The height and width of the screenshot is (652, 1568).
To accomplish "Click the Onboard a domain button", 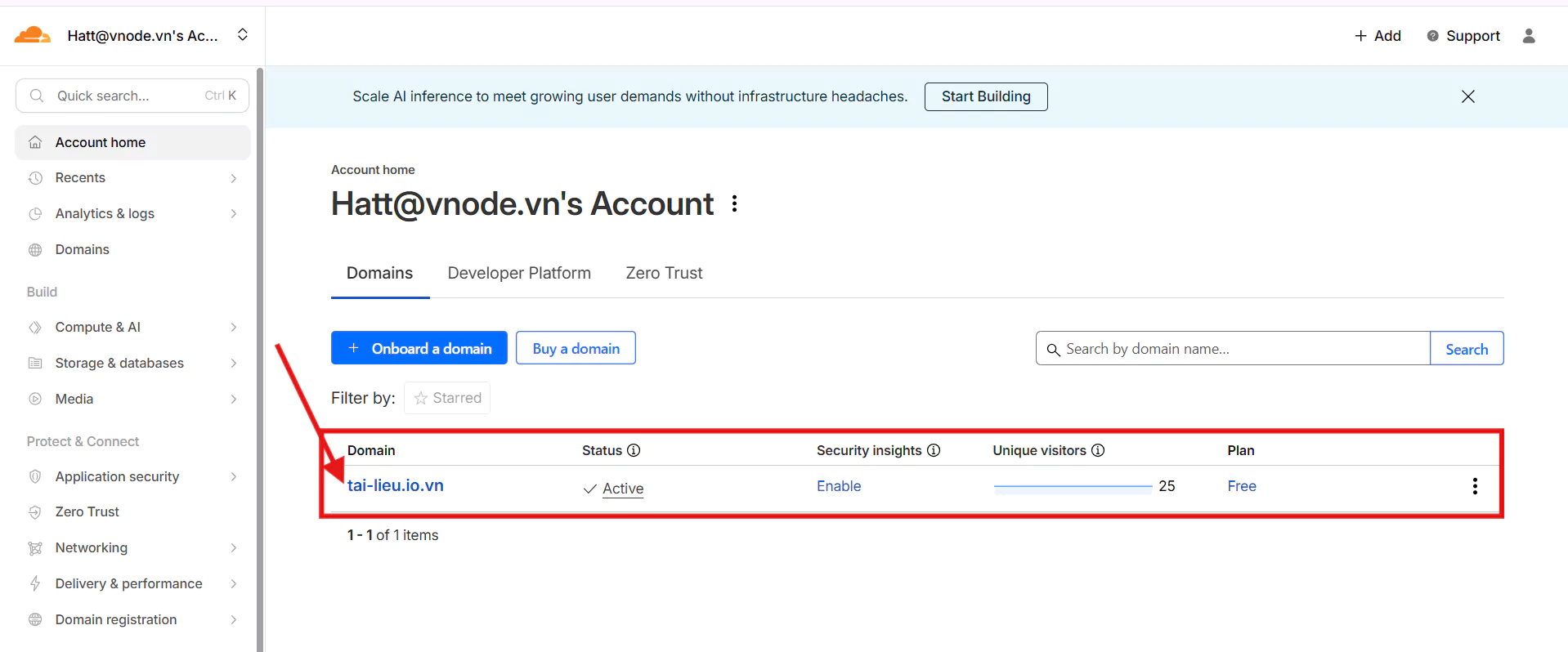I will click(x=419, y=348).
